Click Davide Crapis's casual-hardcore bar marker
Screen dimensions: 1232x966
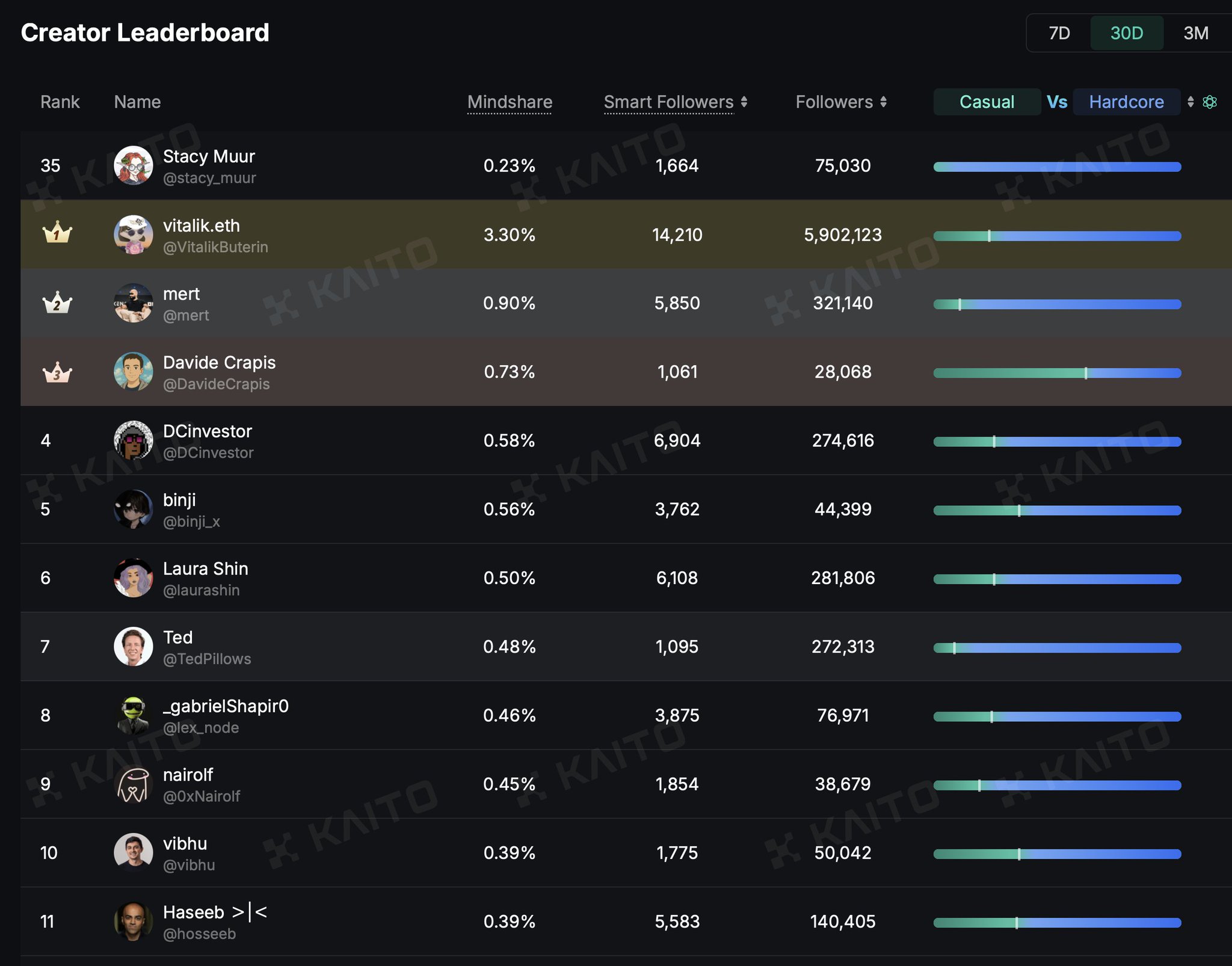click(x=1086, y=373)
